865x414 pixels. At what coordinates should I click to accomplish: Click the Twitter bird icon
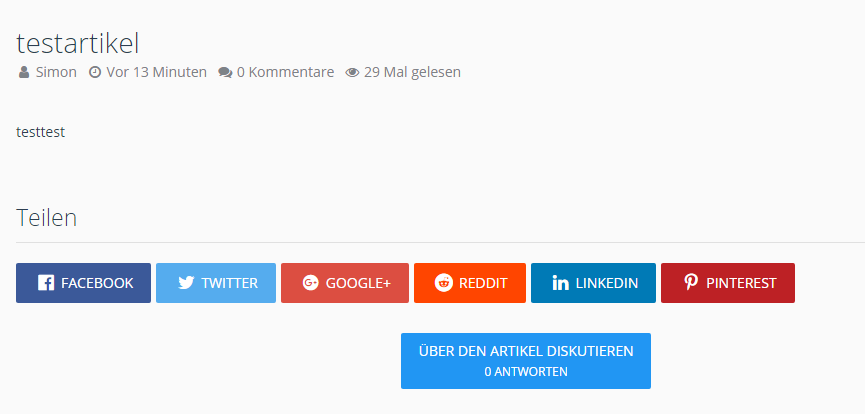click(186, 283)
